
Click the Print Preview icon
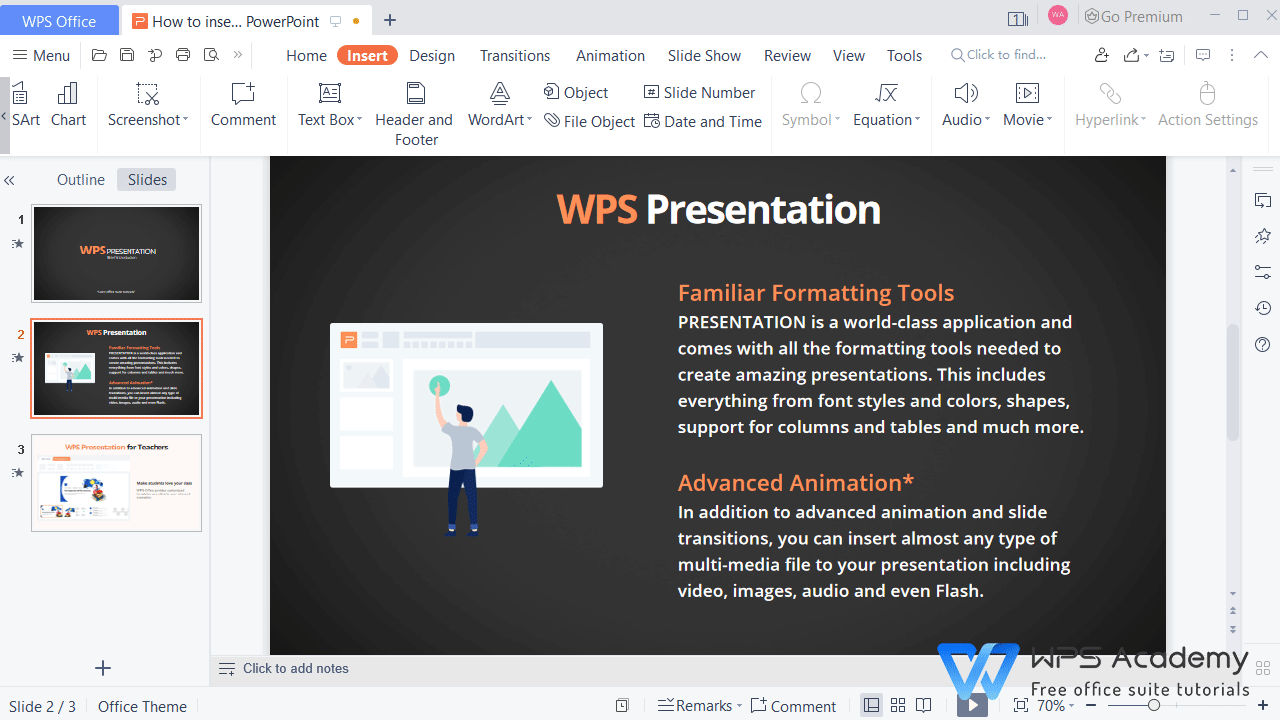click(210, 55)
